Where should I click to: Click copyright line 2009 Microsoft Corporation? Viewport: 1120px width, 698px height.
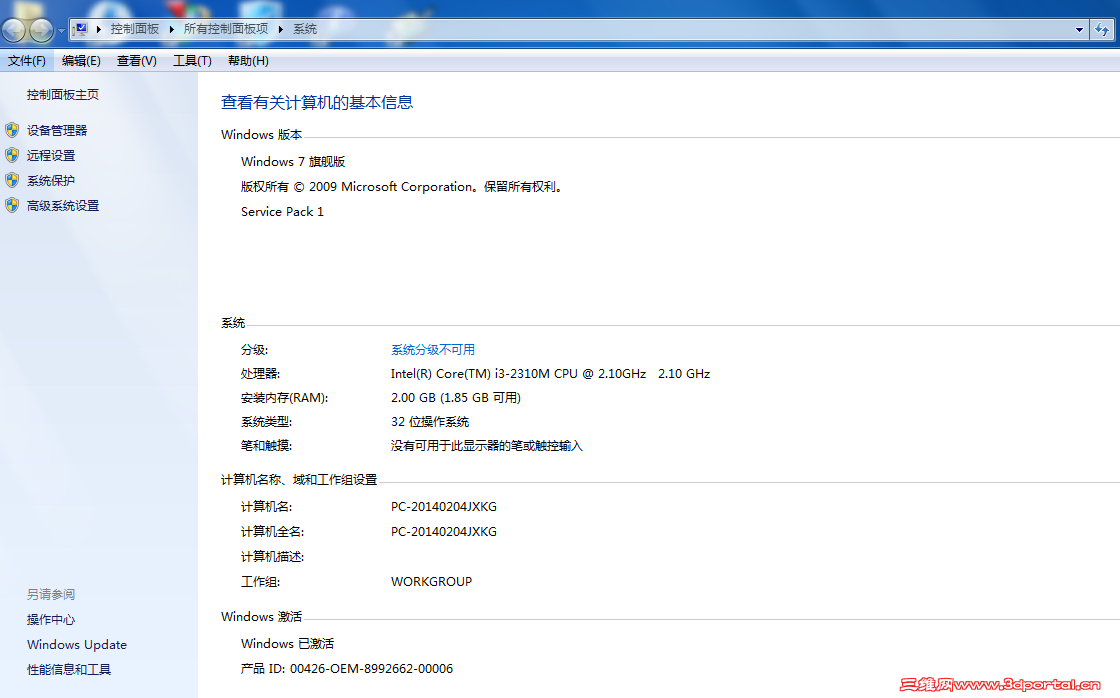(403, 186)
